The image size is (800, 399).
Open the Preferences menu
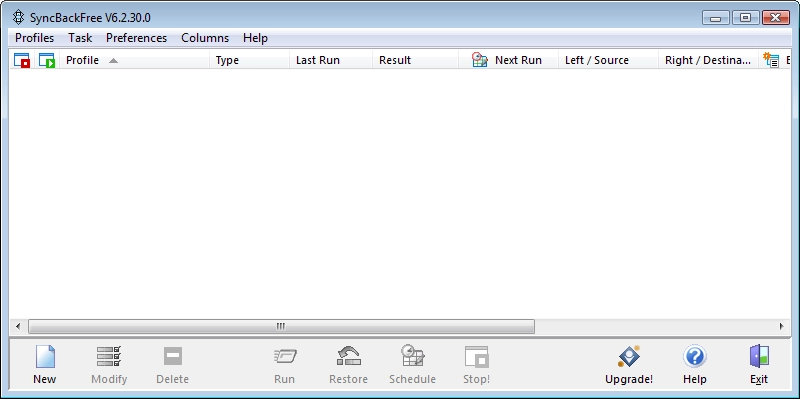tap(136, 38)
